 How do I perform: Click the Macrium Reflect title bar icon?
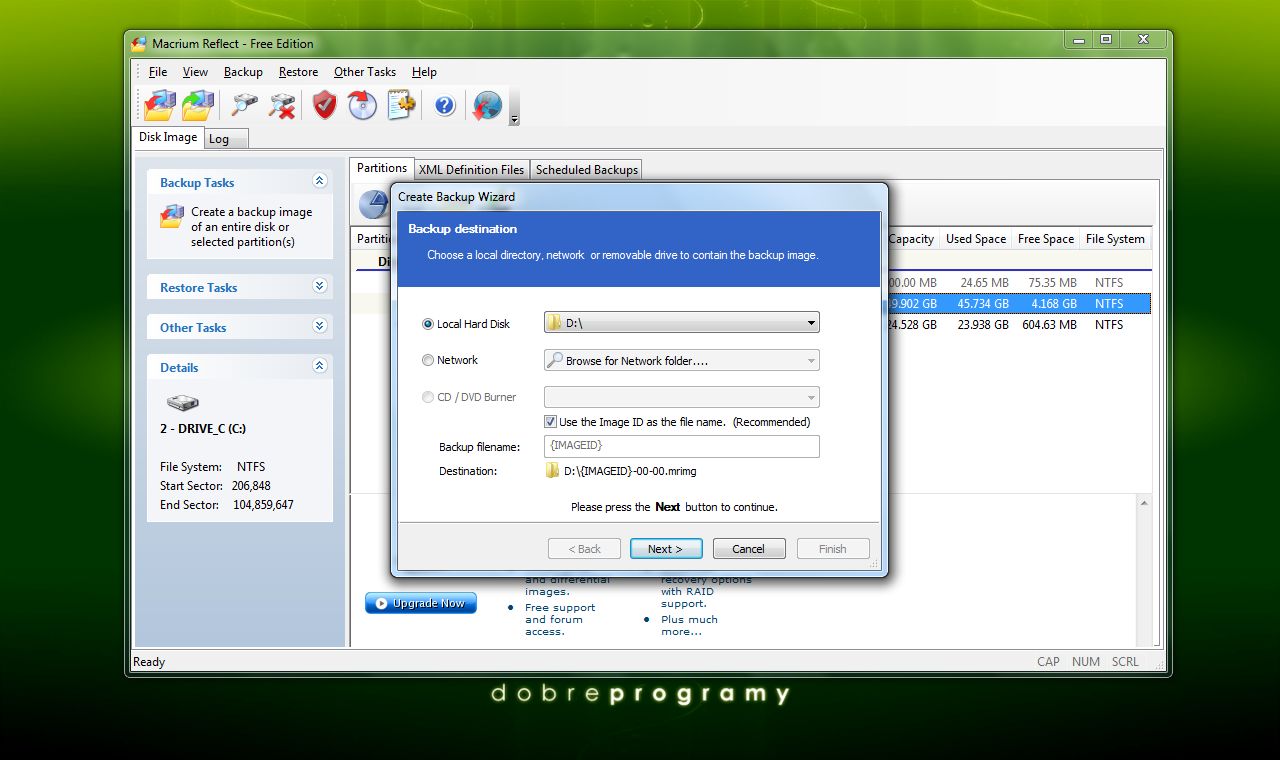coord(140,44)
